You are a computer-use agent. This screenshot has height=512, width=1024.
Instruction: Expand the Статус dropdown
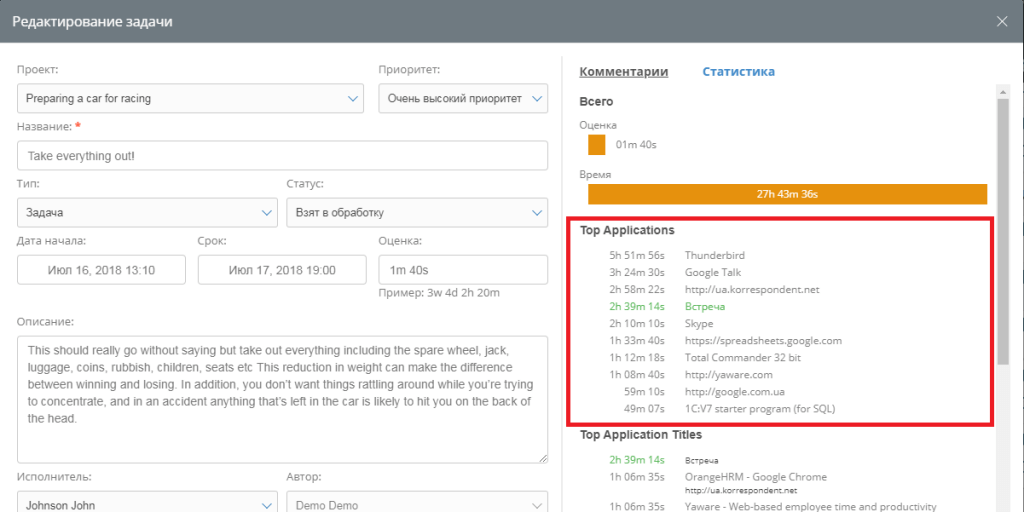[x=417, y=213]
